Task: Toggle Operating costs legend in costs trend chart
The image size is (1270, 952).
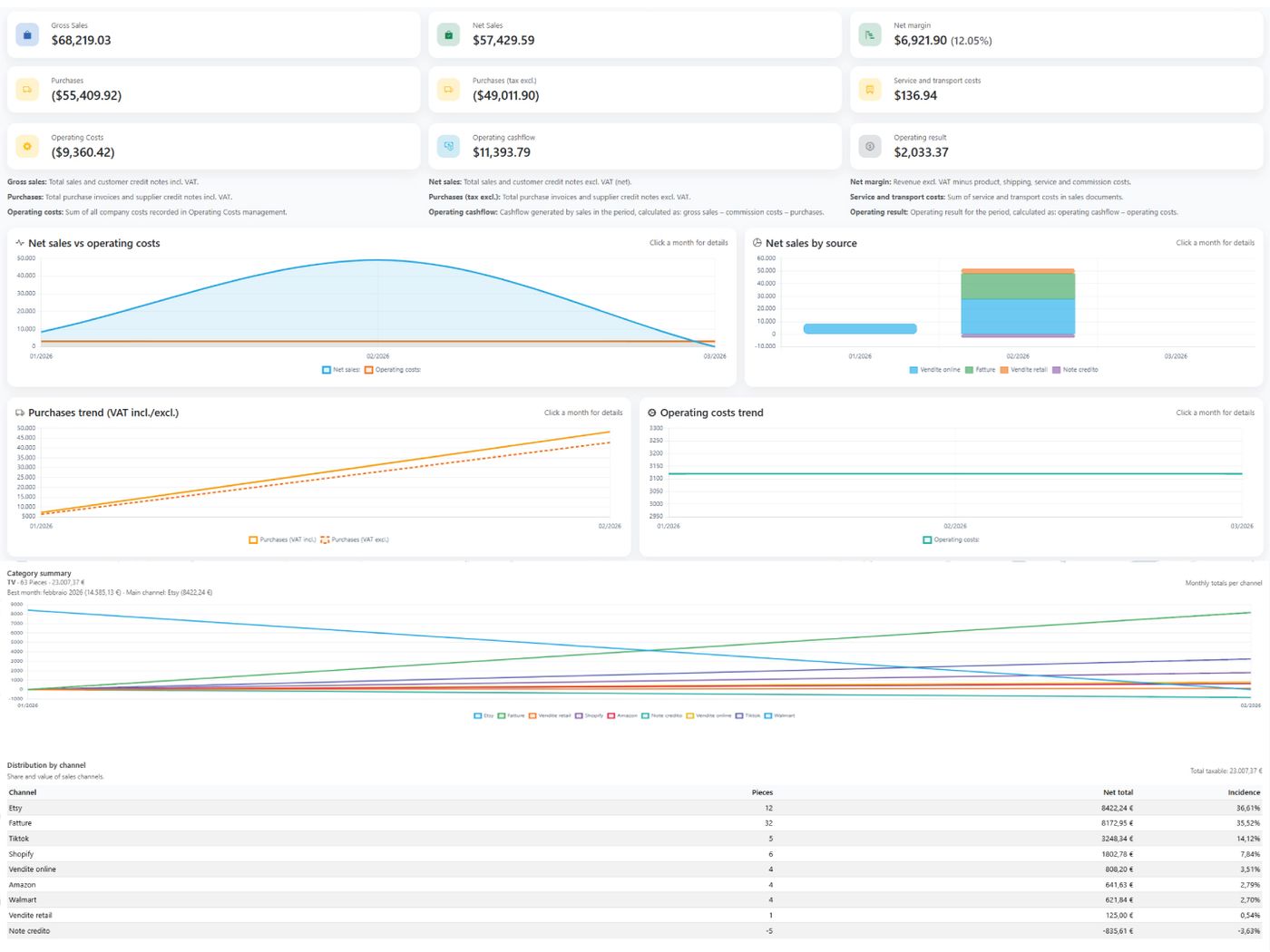Action: click(951, 539)
